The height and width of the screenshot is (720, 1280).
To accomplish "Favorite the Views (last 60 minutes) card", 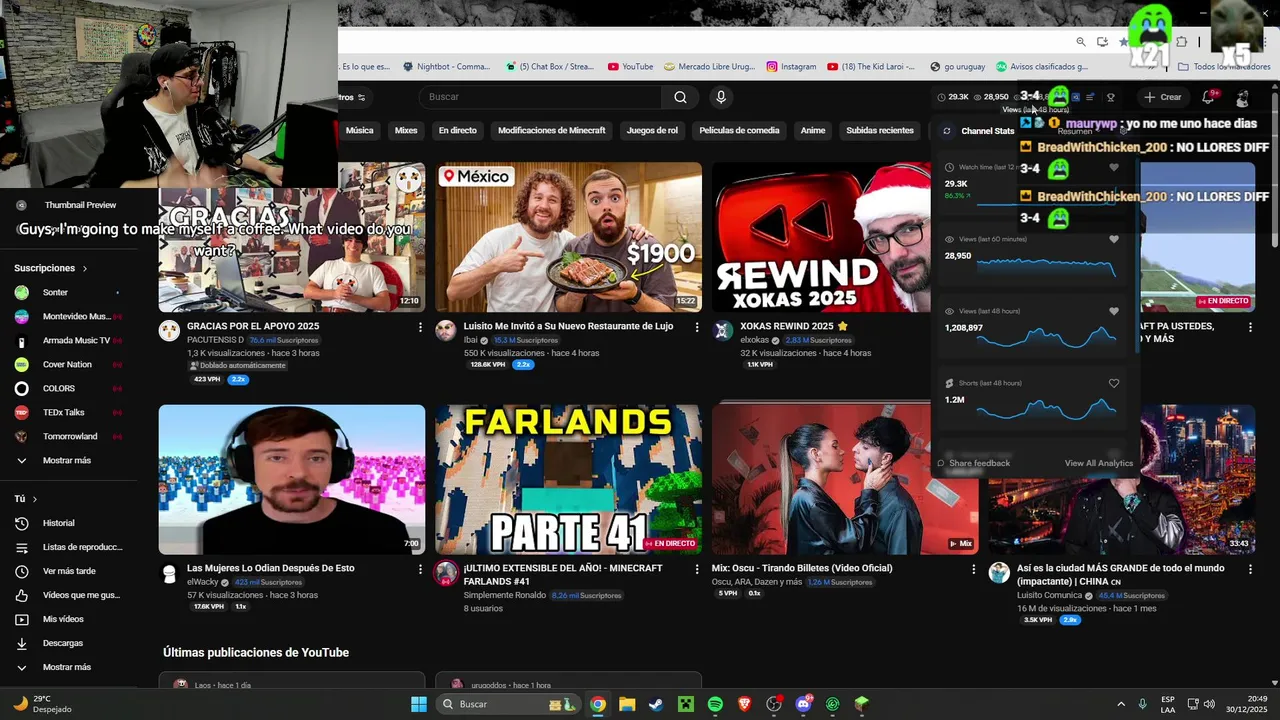I will pyautogui.click(x=1114, y=240).
